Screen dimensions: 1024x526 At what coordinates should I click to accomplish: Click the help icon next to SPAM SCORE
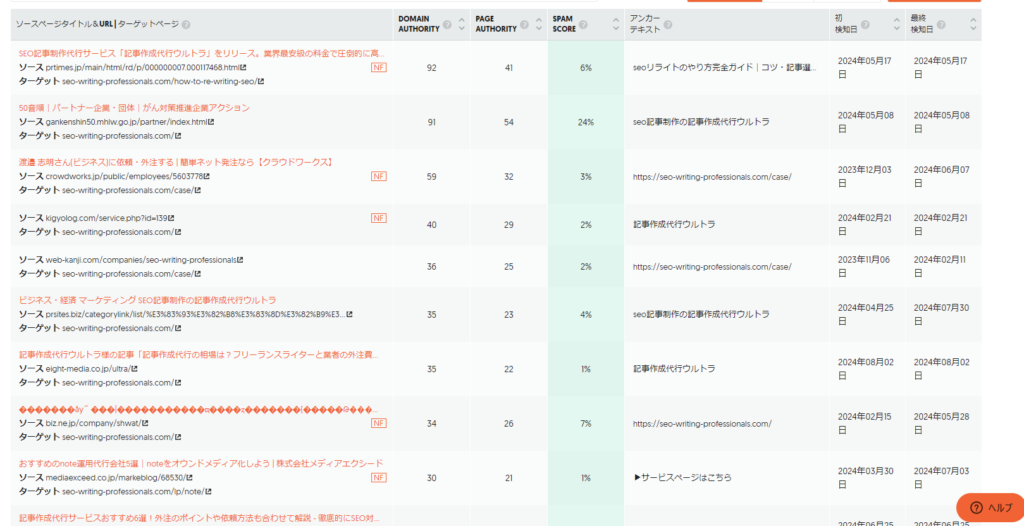pos(583,25)
